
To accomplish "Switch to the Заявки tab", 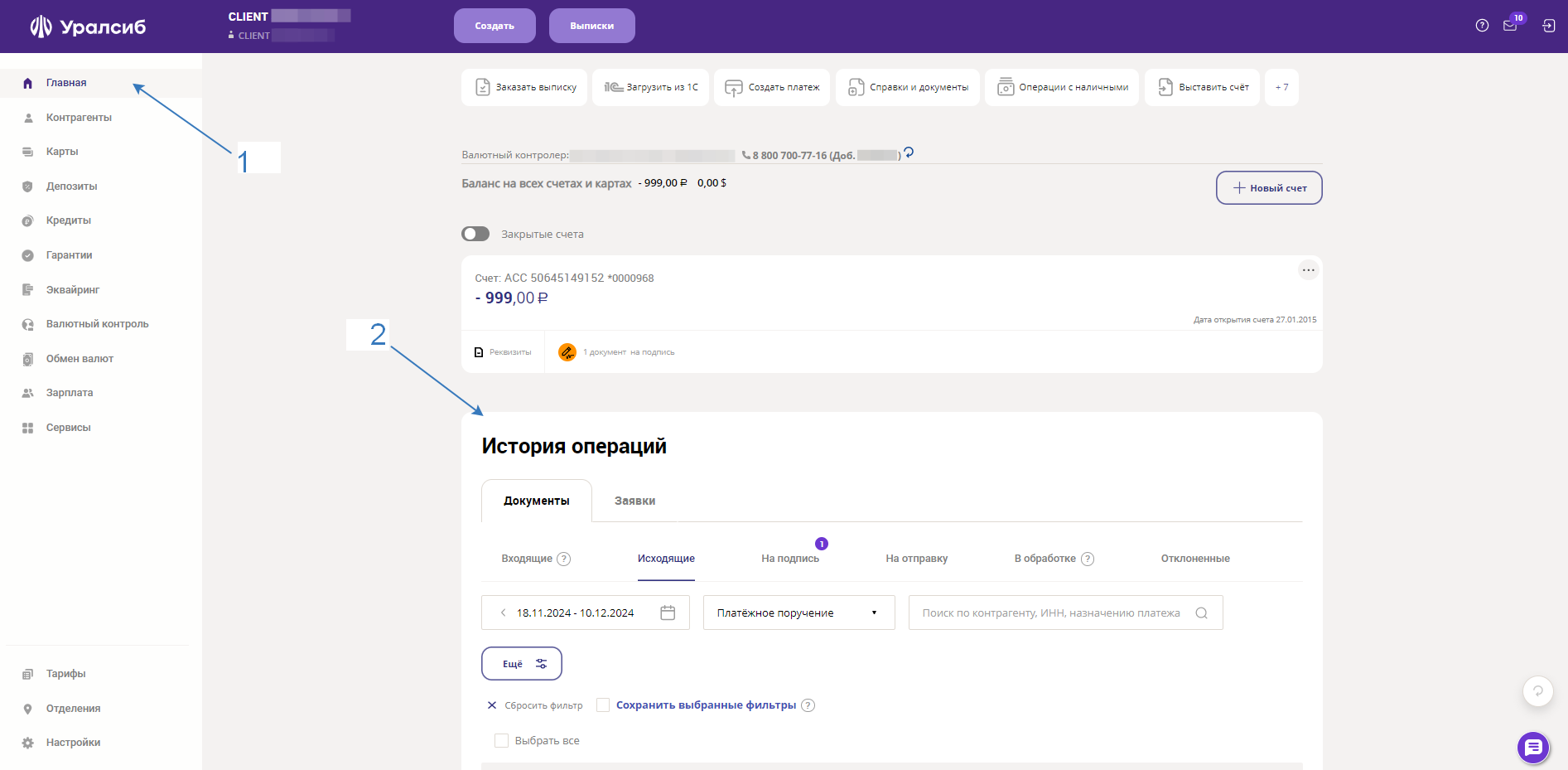I will point(634,501).
